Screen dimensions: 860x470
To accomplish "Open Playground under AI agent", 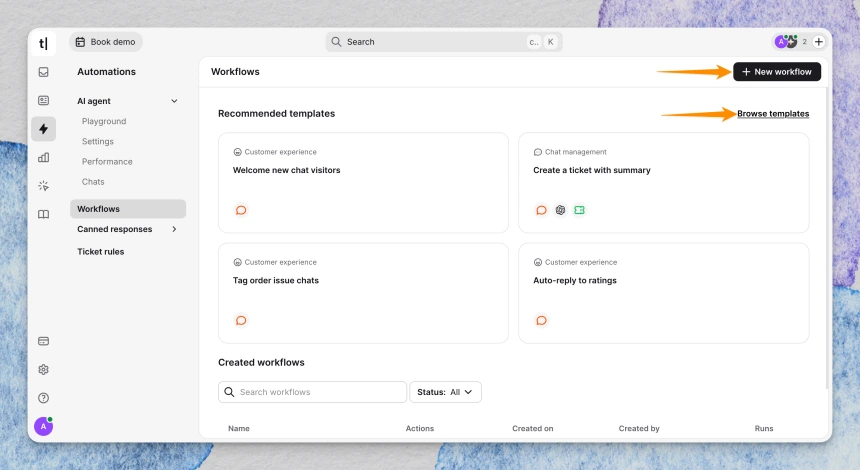I will 104,121.
